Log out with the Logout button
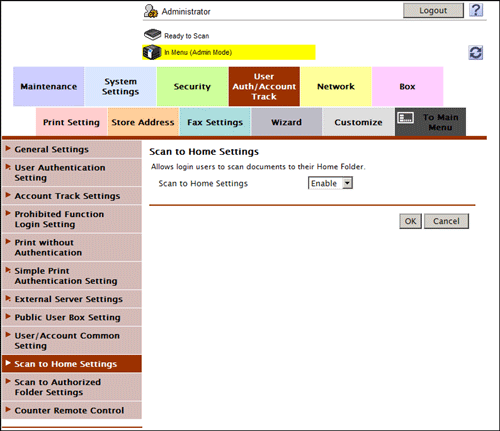Viewport: 500px width, 431px height. click(433, 10)
